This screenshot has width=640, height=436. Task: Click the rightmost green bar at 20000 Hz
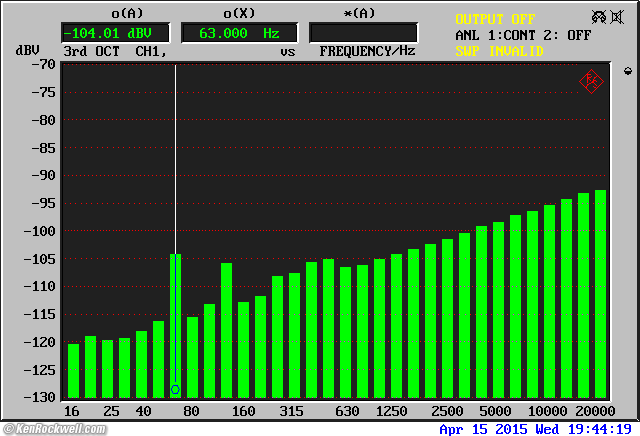[601, 293]
